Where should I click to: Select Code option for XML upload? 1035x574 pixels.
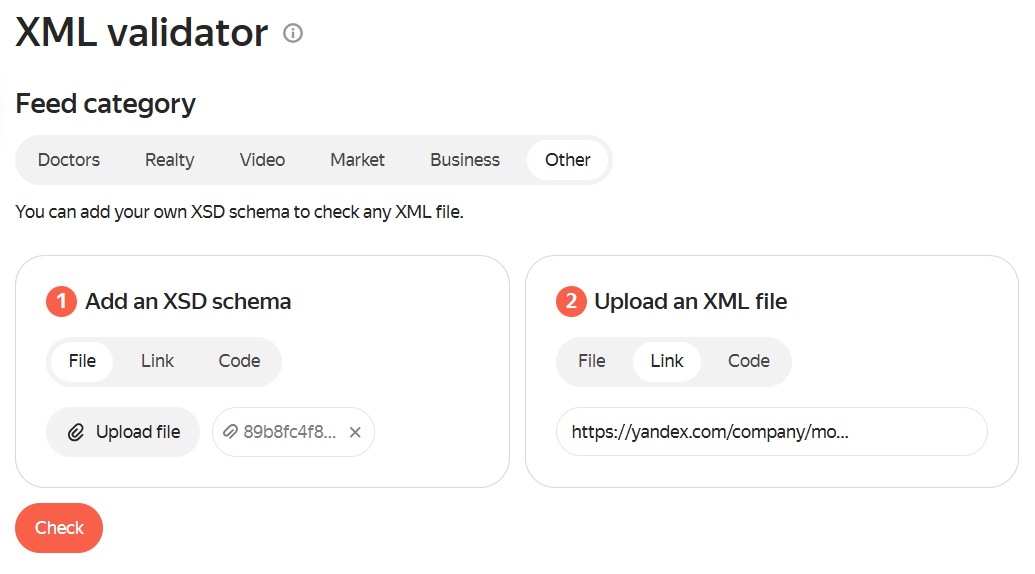pos(748,361)
